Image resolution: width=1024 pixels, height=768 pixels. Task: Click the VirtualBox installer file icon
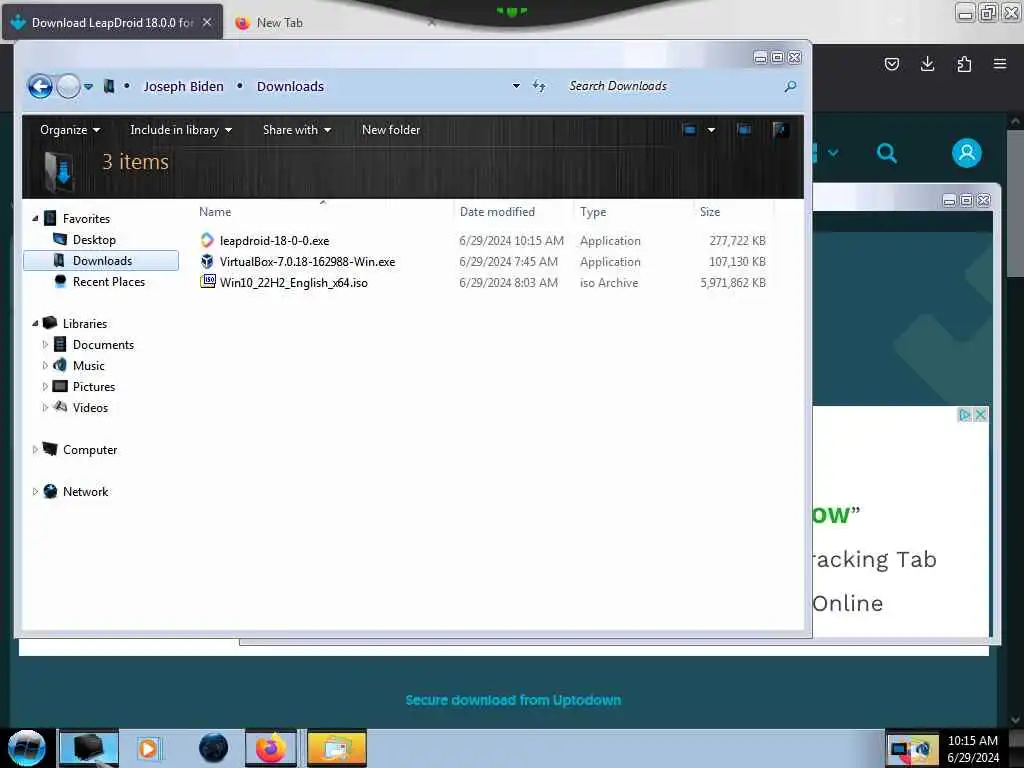point(207,261)
